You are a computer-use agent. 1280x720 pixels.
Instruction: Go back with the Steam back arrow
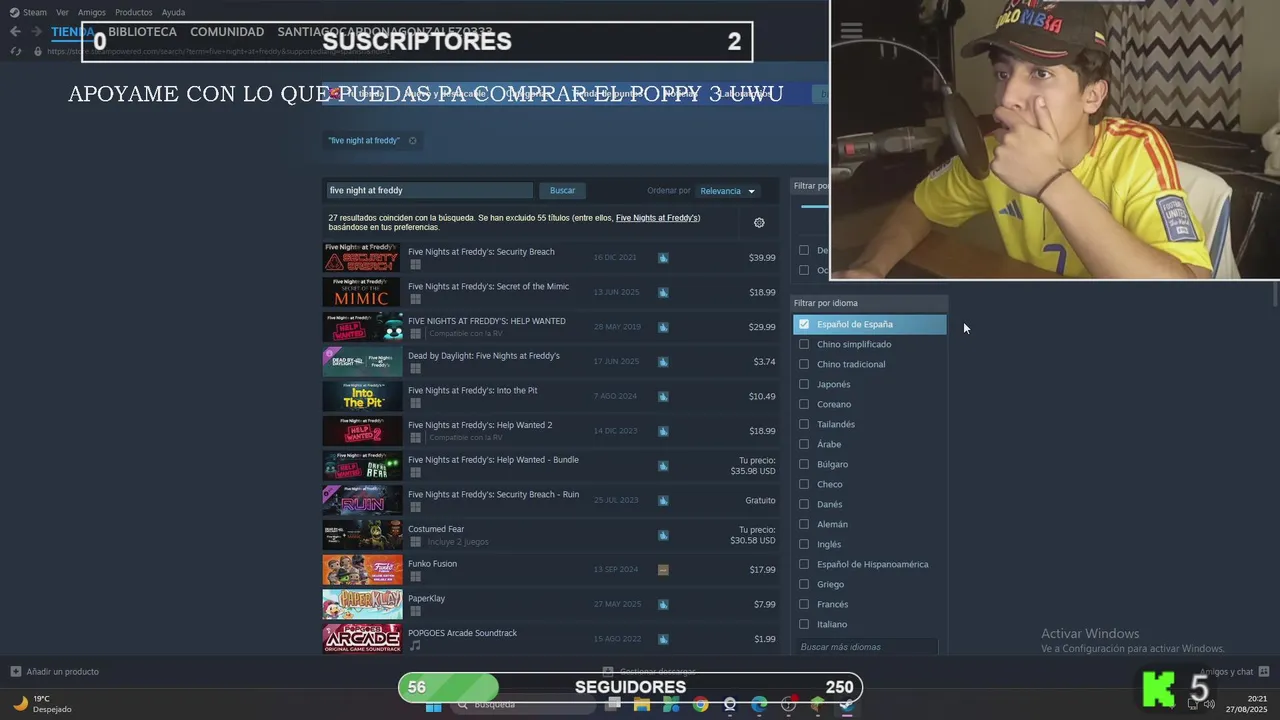(x=15, y=32)
